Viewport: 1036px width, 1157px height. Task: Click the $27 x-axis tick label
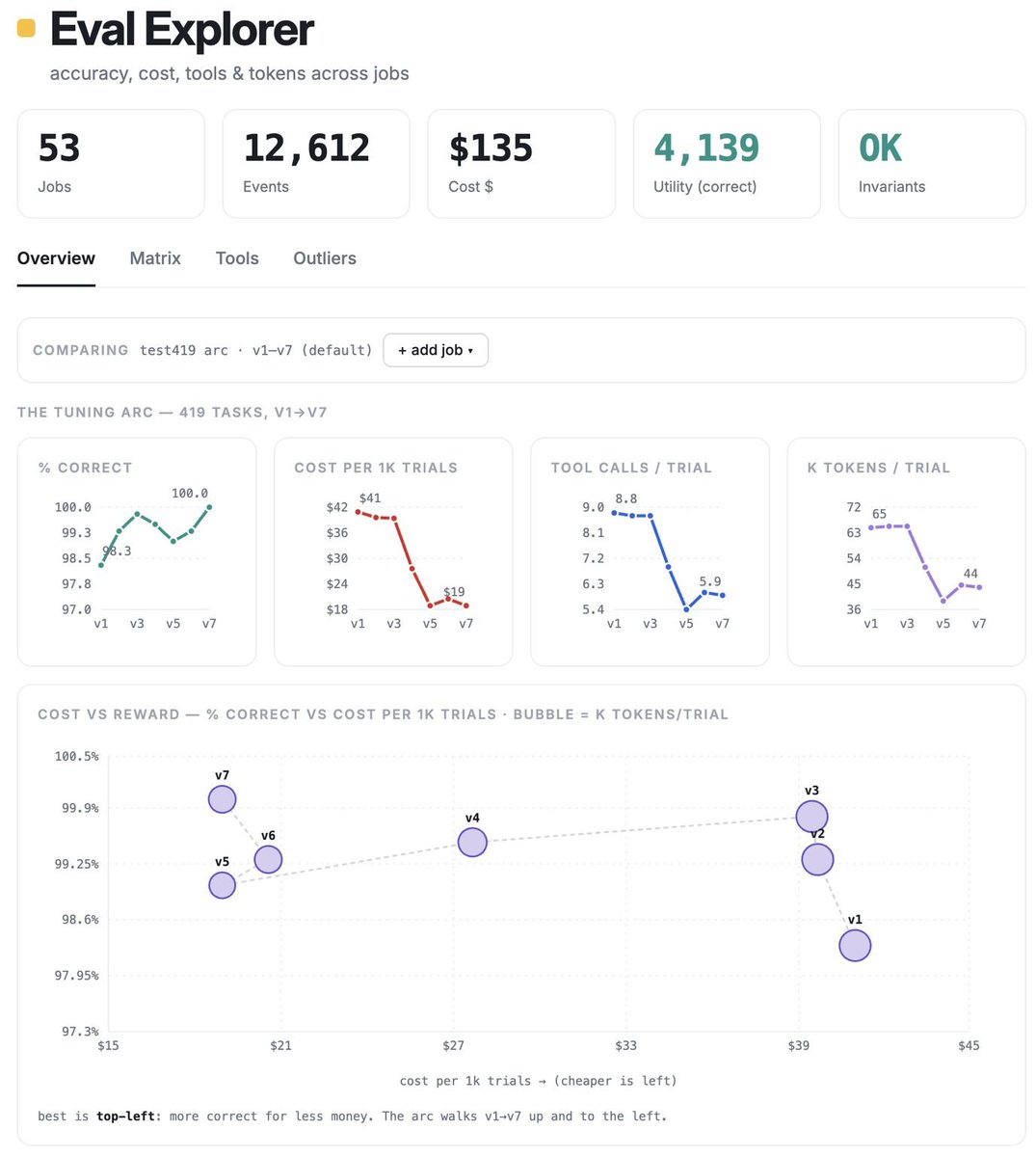coord(453,1045)
